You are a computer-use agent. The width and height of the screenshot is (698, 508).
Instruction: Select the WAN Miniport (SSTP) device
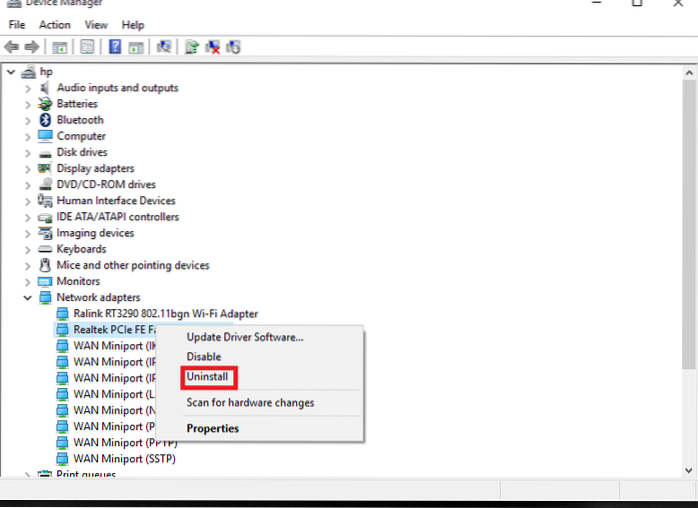124,459
